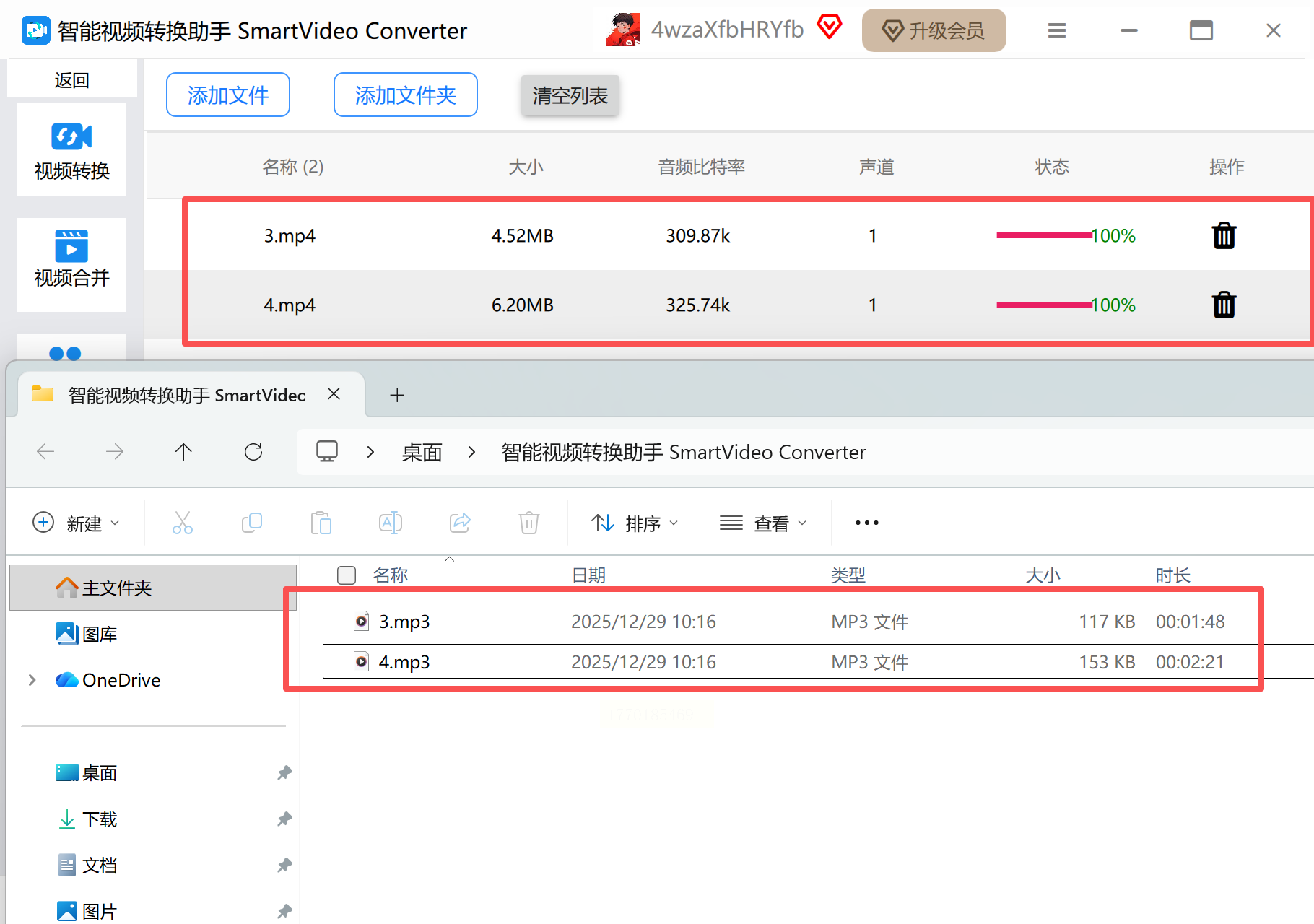
Task: Unpin 下载 from quick access
Action: 284,819
